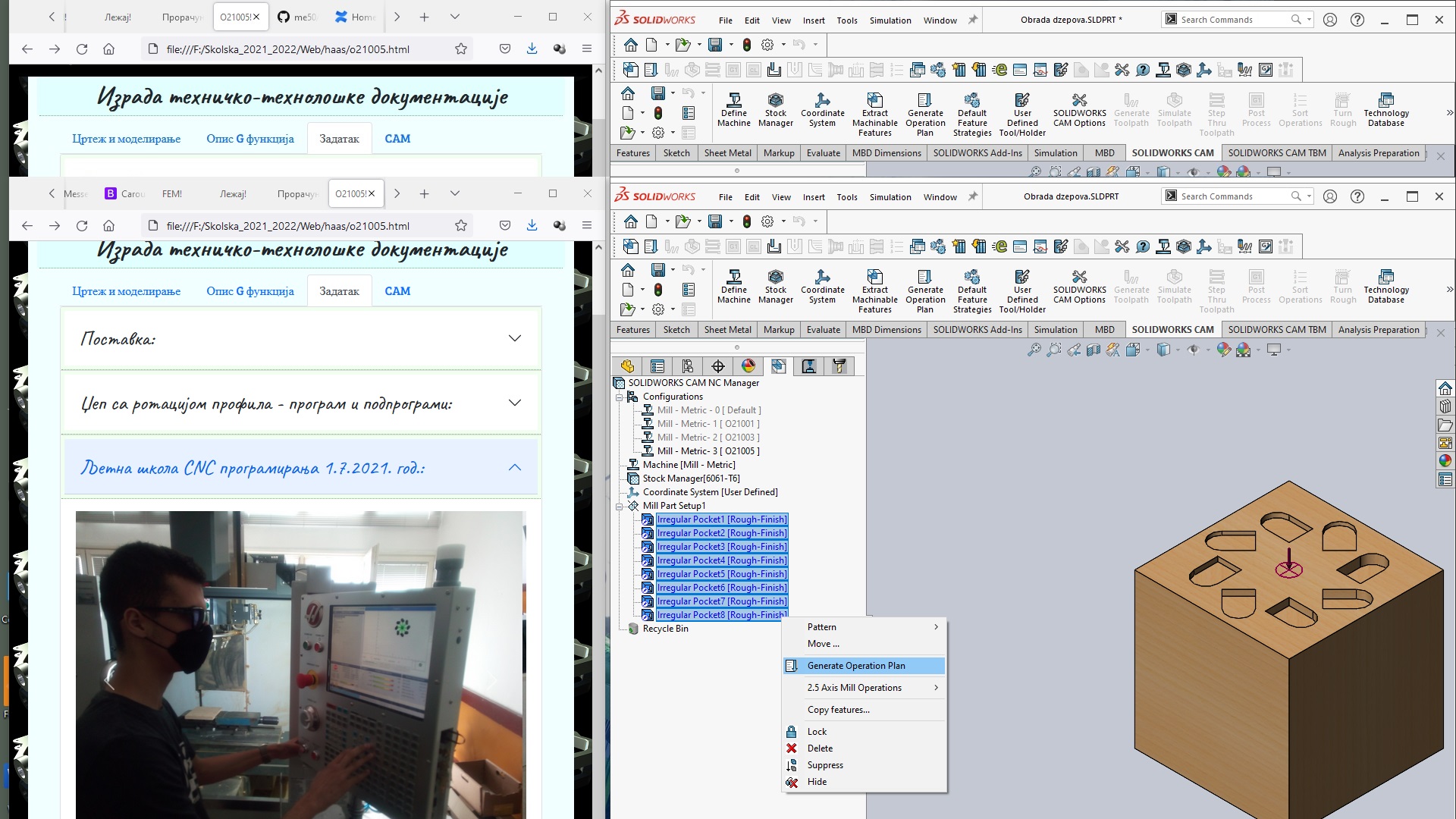Bookmark page with star in lower browser

point(460,225)
